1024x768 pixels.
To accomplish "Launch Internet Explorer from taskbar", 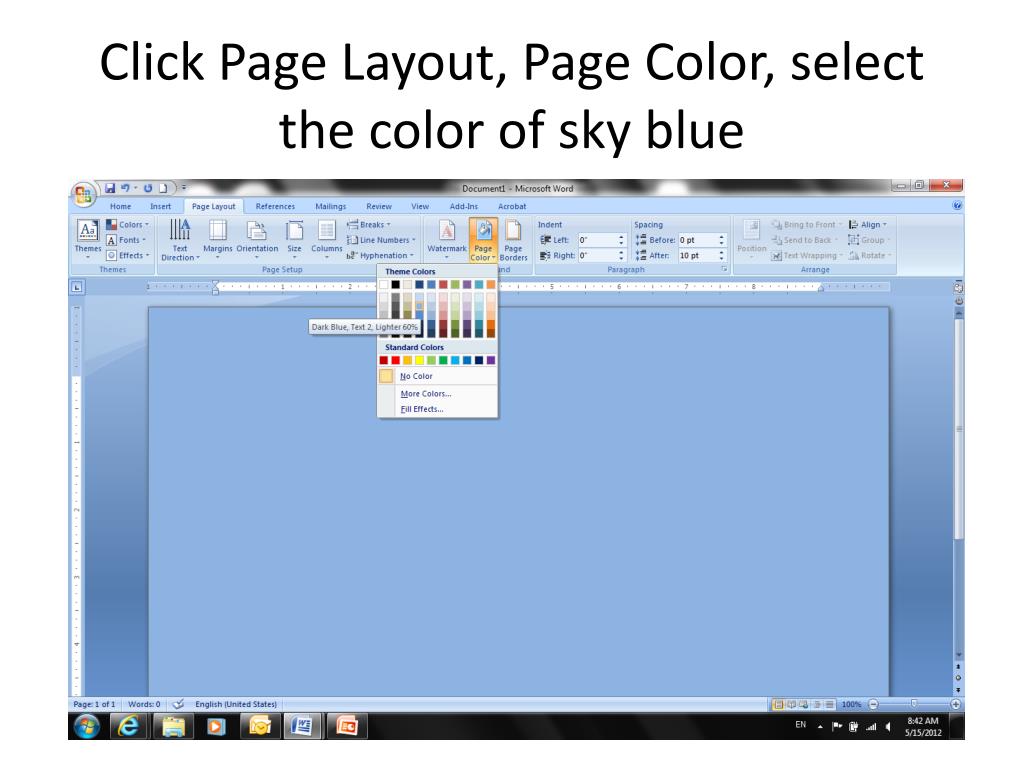I will click(x=128, y=726).
